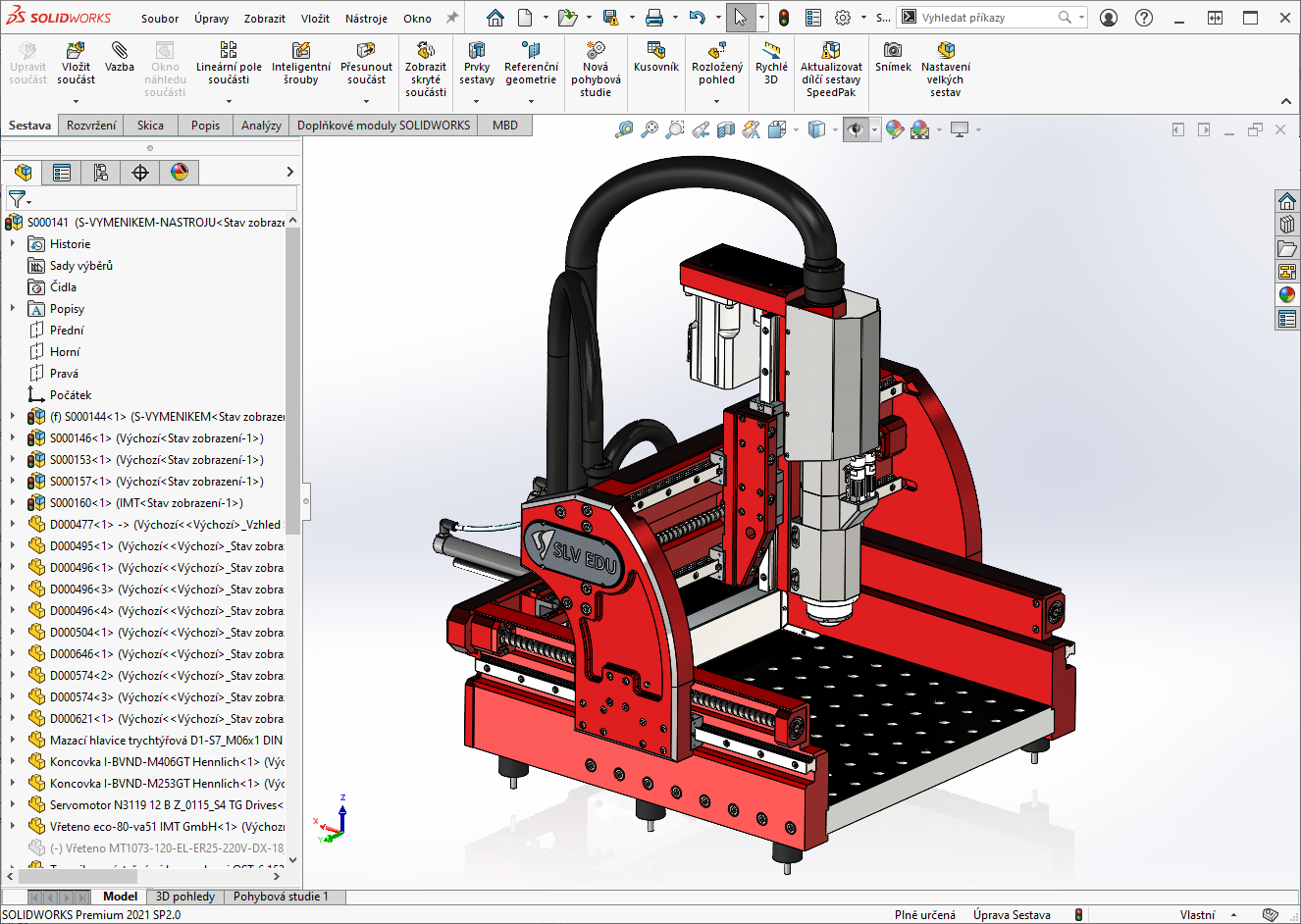Open the Soubor menu
1301x924 pixels.
(x=160, y=19)
